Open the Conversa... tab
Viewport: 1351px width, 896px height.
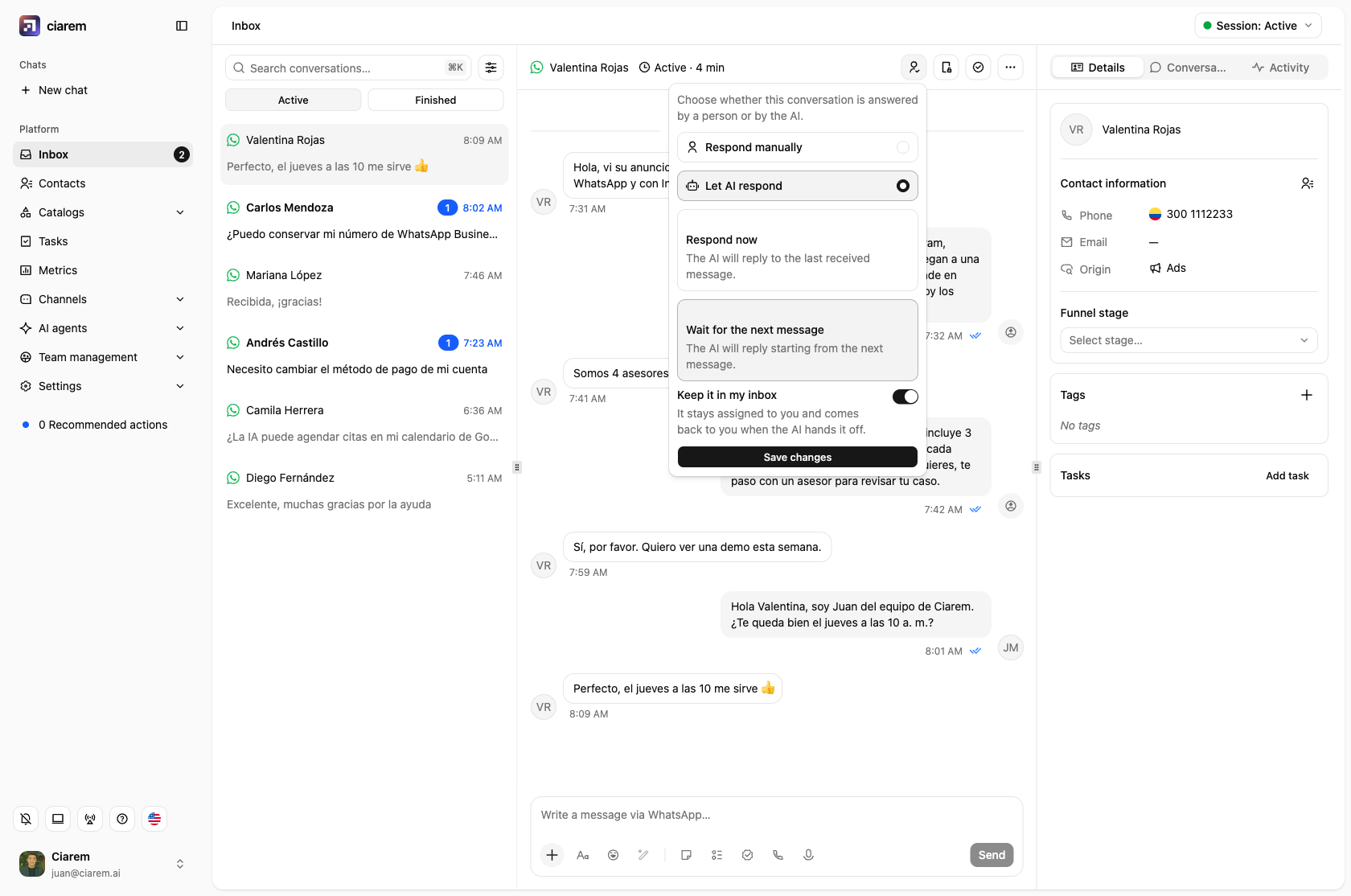point(1189,68)
